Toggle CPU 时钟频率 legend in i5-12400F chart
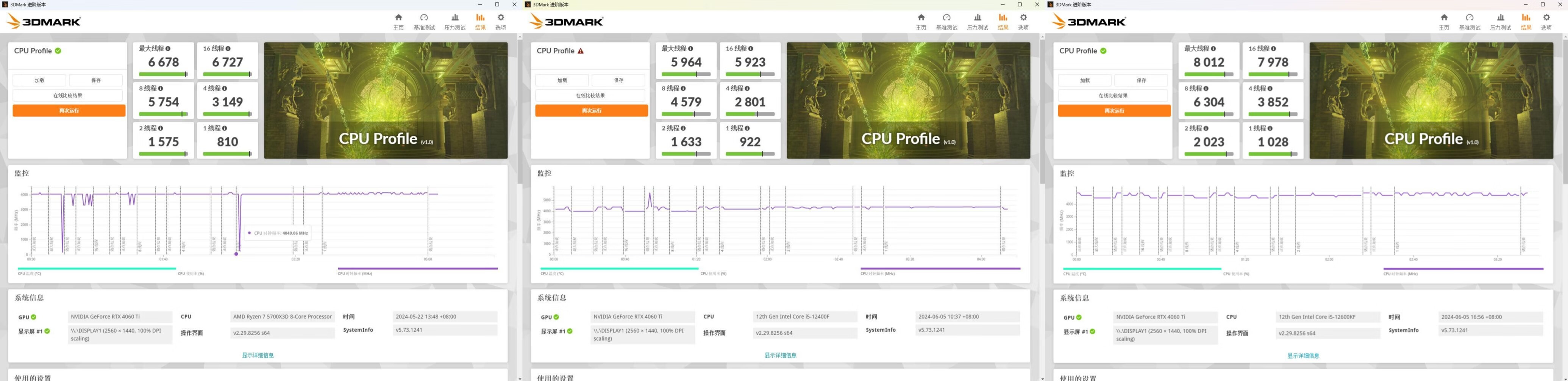This screenshot has width=1568, height=381. [940, 271]
